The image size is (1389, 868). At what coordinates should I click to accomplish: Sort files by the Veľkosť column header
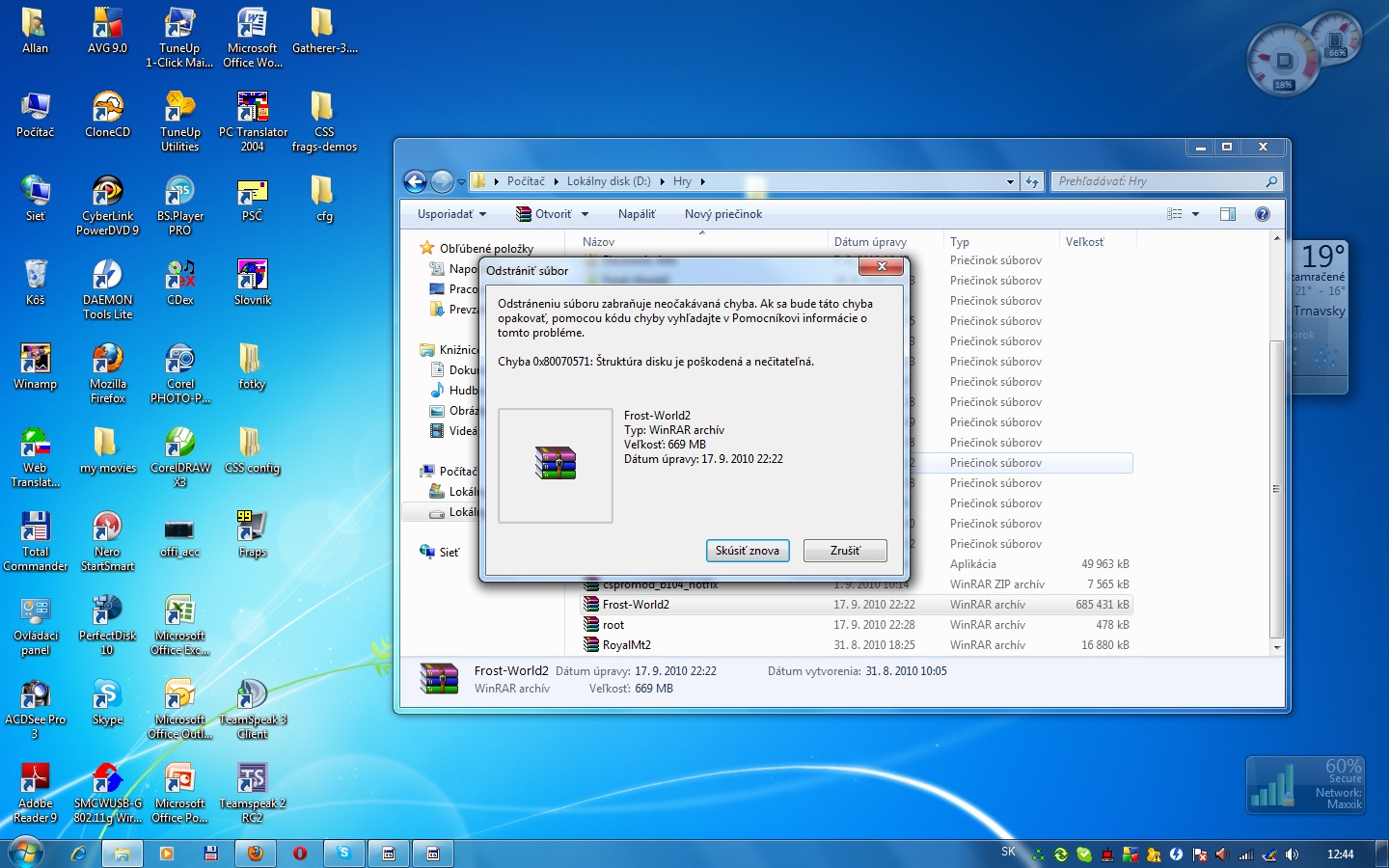coord(1085,242)
